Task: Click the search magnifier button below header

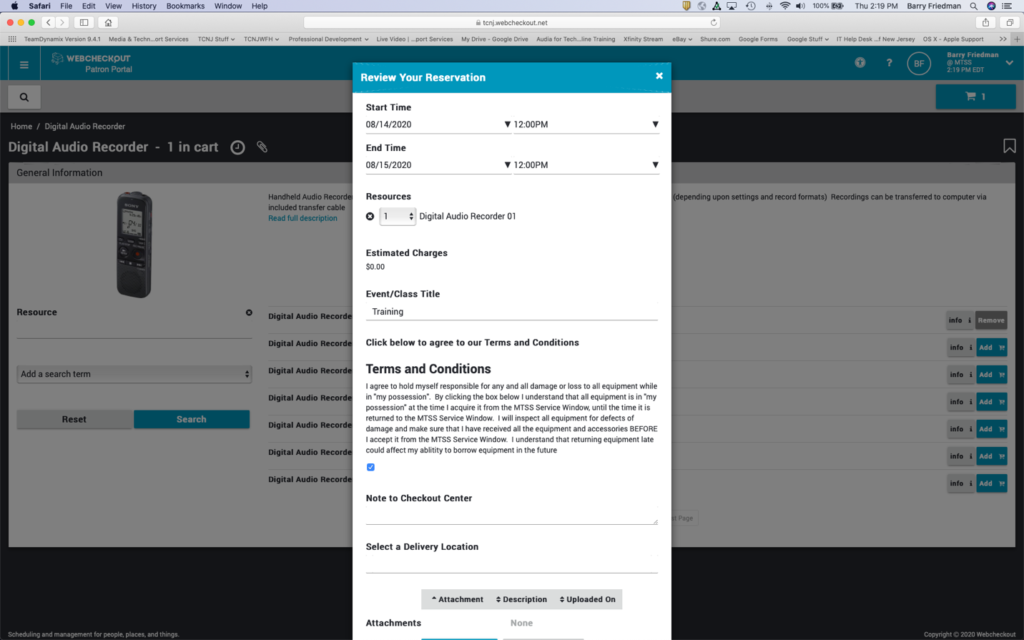Action: click(24, 97)
